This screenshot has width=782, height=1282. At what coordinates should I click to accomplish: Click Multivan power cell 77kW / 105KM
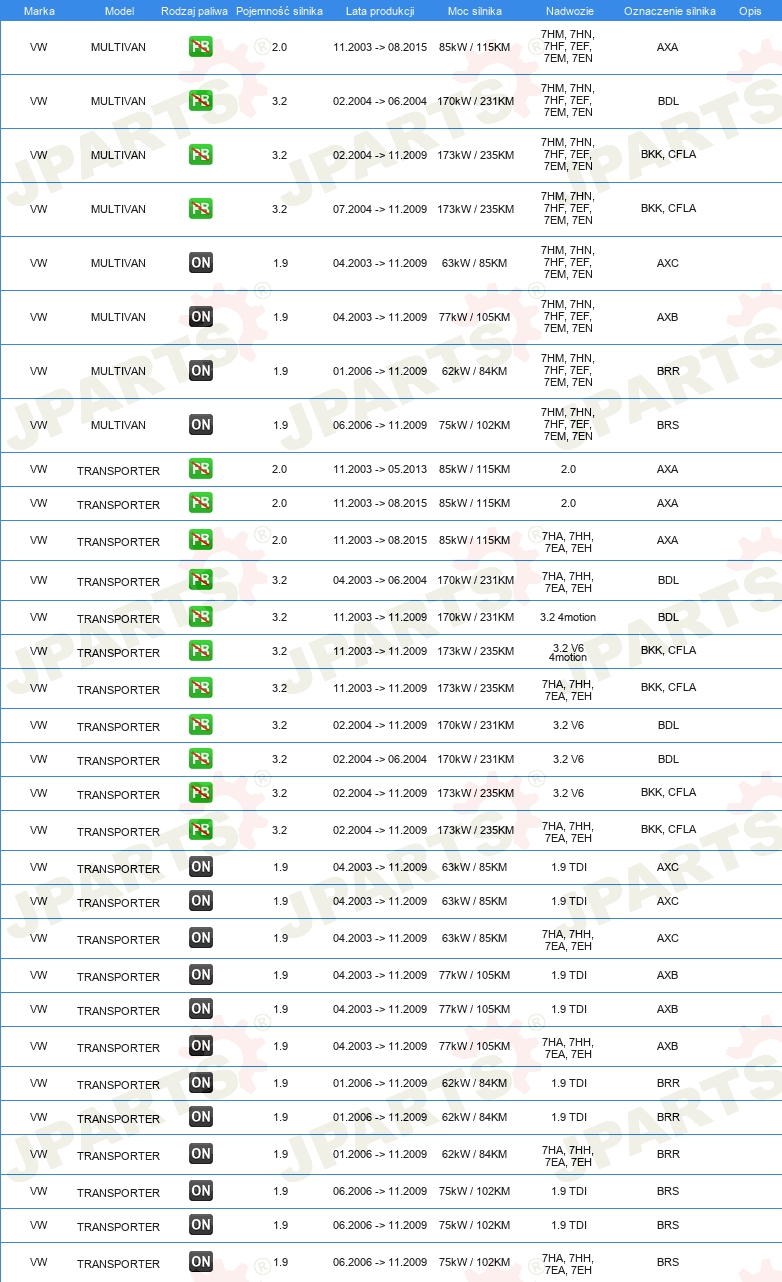(475, 317)
